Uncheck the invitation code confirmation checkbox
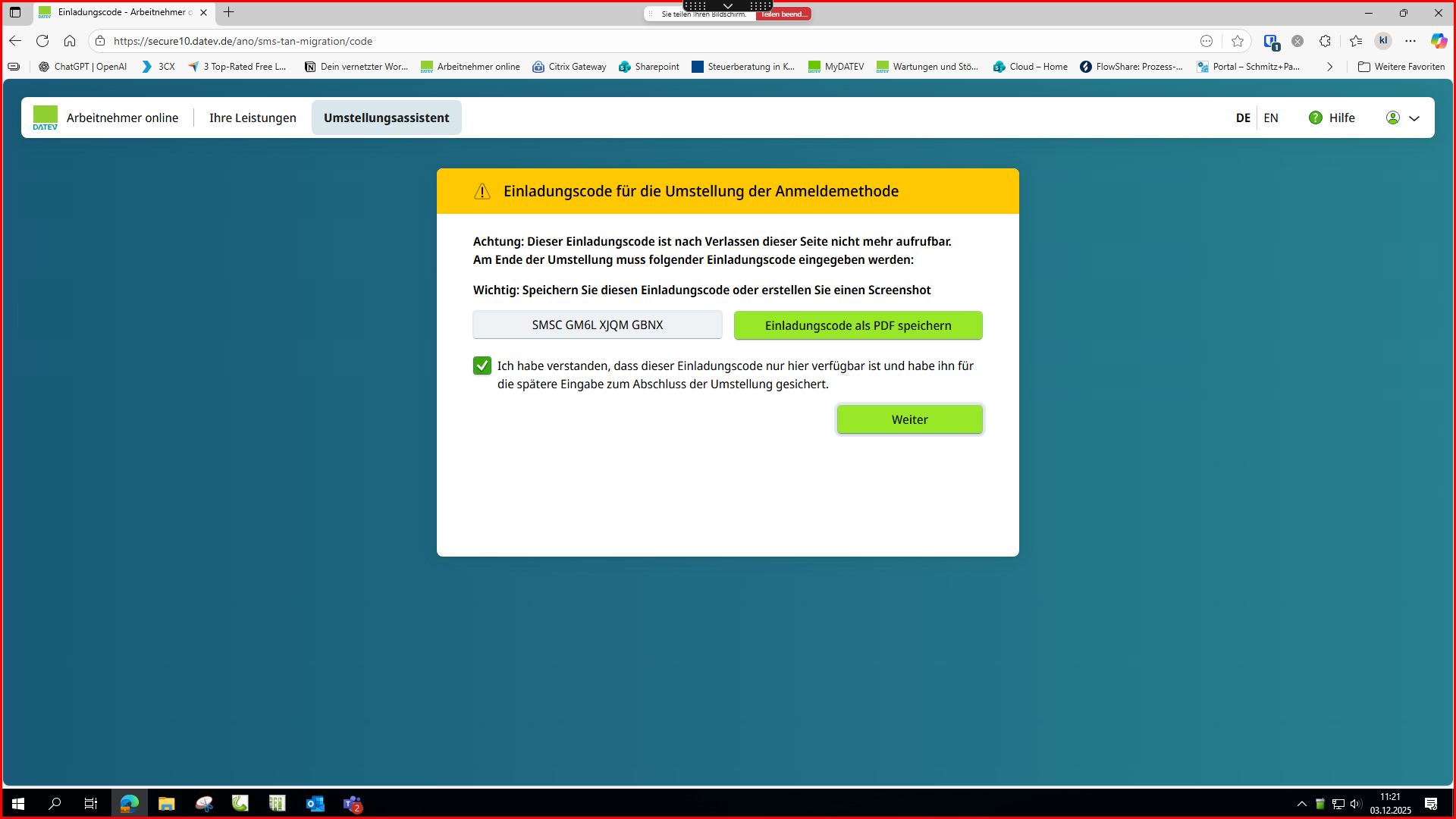This screenshot has height=819, width=1456. pyautogui.click(x=482, y=366)
